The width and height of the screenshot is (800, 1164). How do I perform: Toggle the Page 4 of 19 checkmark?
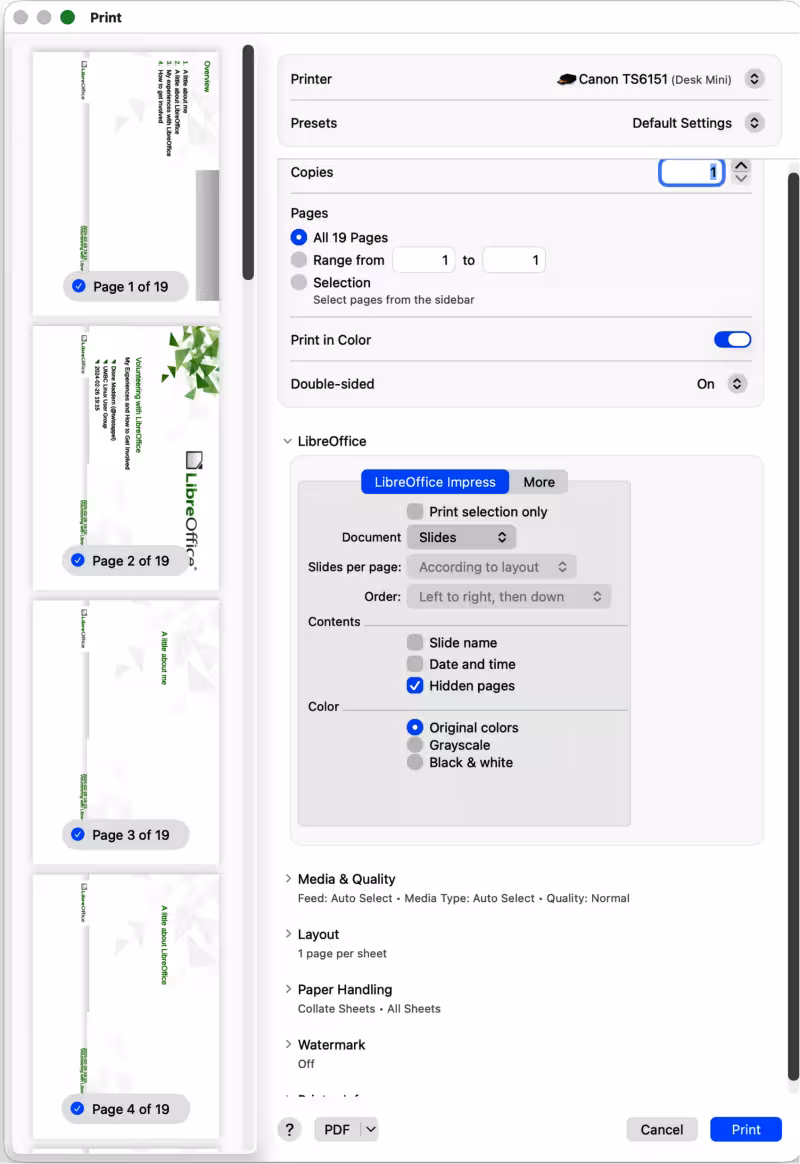78,1108
